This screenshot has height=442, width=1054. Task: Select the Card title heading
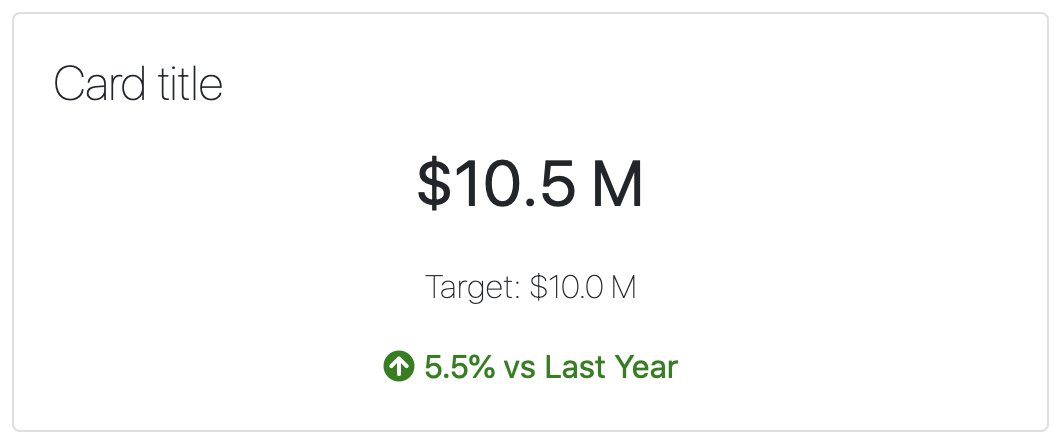(138, 85)
